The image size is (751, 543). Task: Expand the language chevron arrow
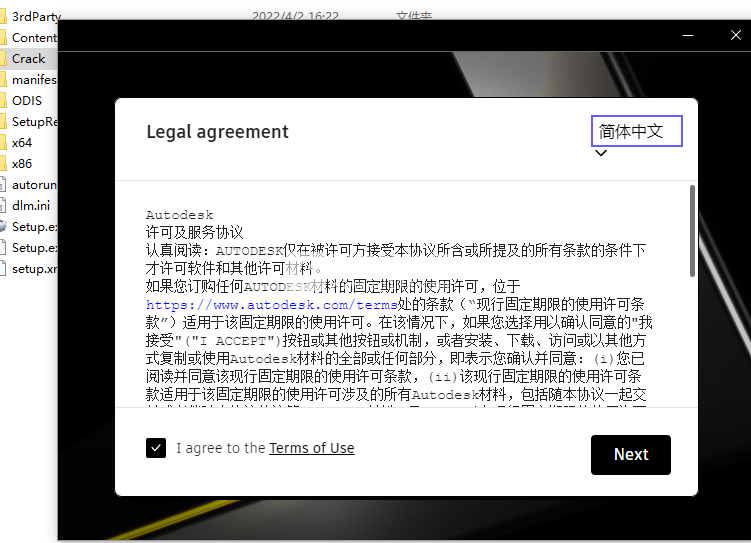(x=601, y=153)
